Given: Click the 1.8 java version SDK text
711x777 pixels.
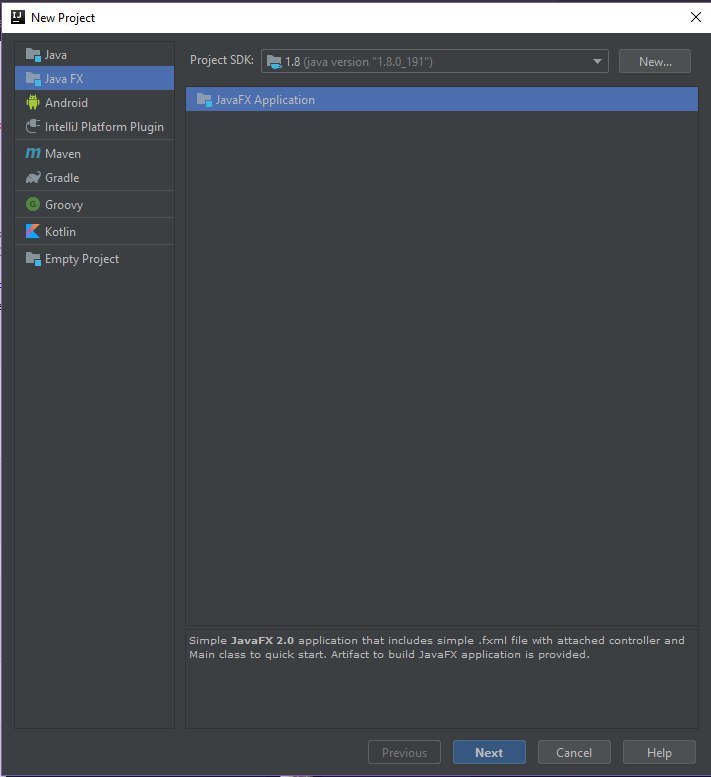Looking at the screenshot, I should (359, 62).
